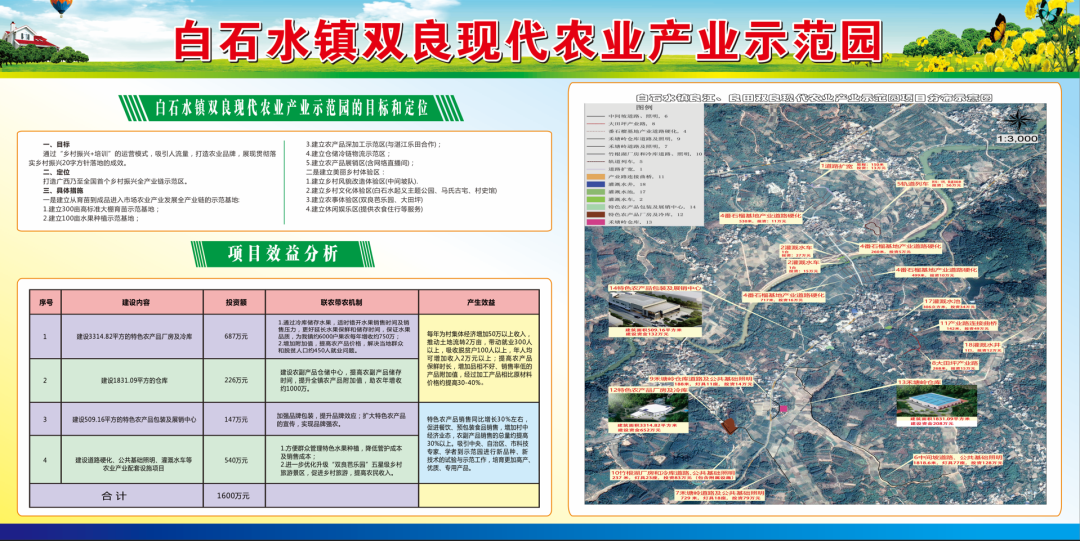Click map label 13禾塘岭仓库
Viewport: 1080px width, 541px height.
coord(919,382)
